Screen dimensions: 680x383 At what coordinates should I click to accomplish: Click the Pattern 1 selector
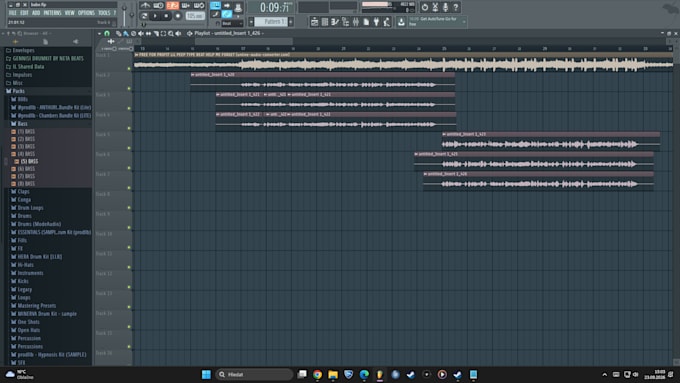(x=270, y=21)
